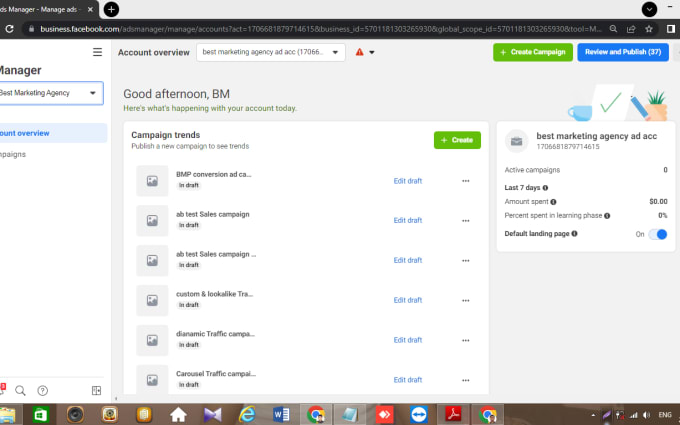
Task: Click info icon next to Default landing page
Action: point(574,233)
